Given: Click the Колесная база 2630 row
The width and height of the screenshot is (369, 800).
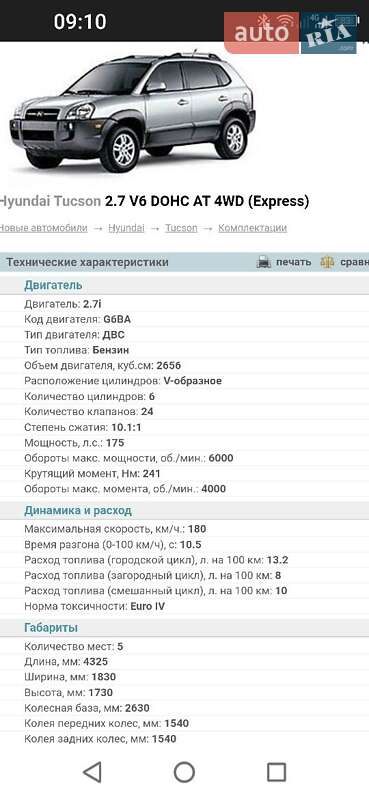Looking at the screenshot, I should [x=184, y=708].
